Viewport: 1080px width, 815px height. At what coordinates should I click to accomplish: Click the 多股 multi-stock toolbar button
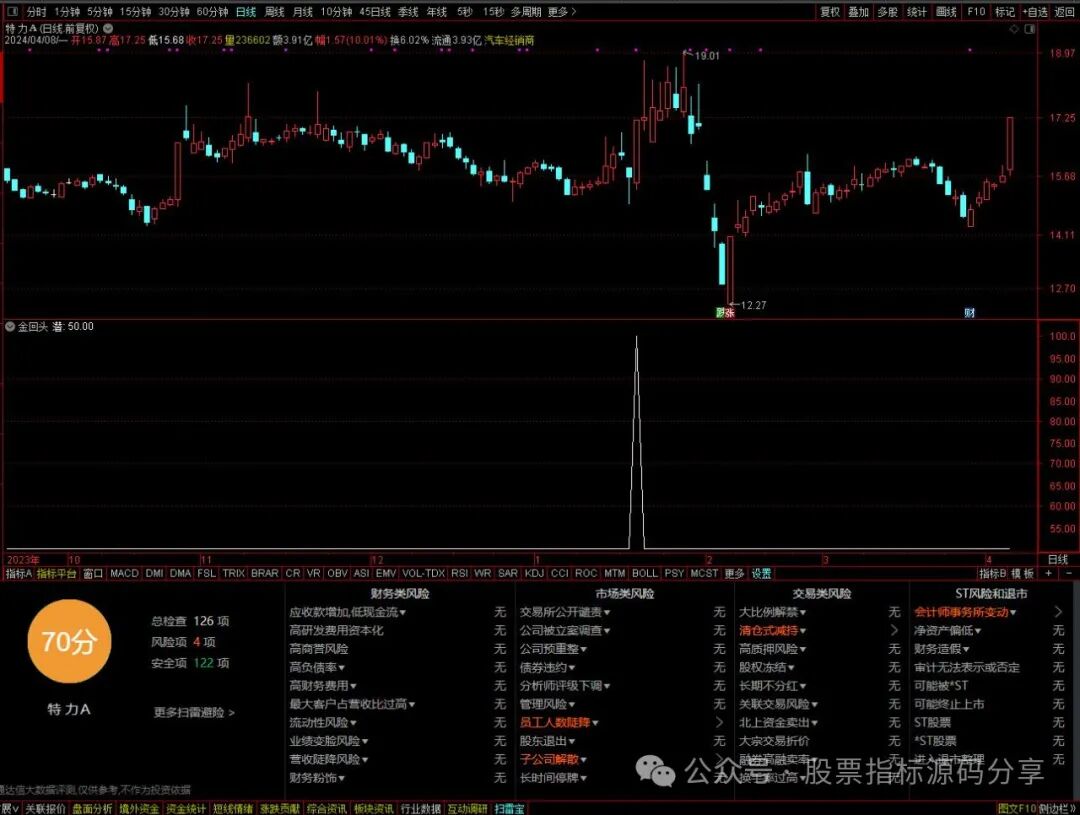887,12
